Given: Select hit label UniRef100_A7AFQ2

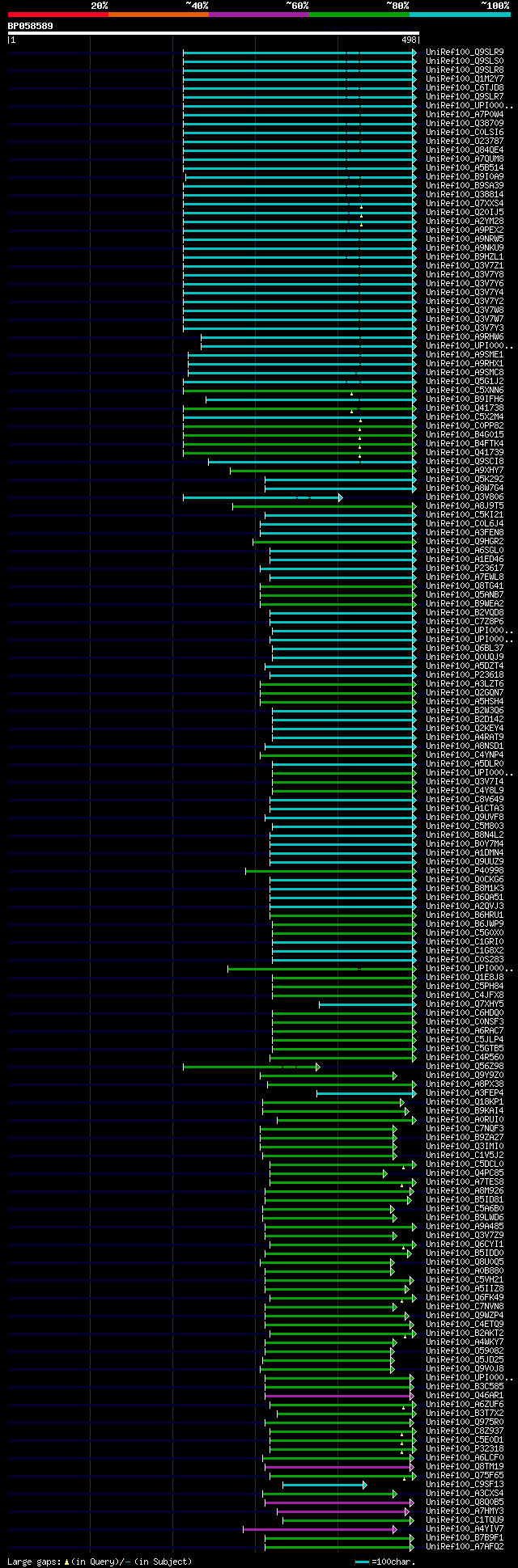Looking at the screenshot, I should point(465,1546).
